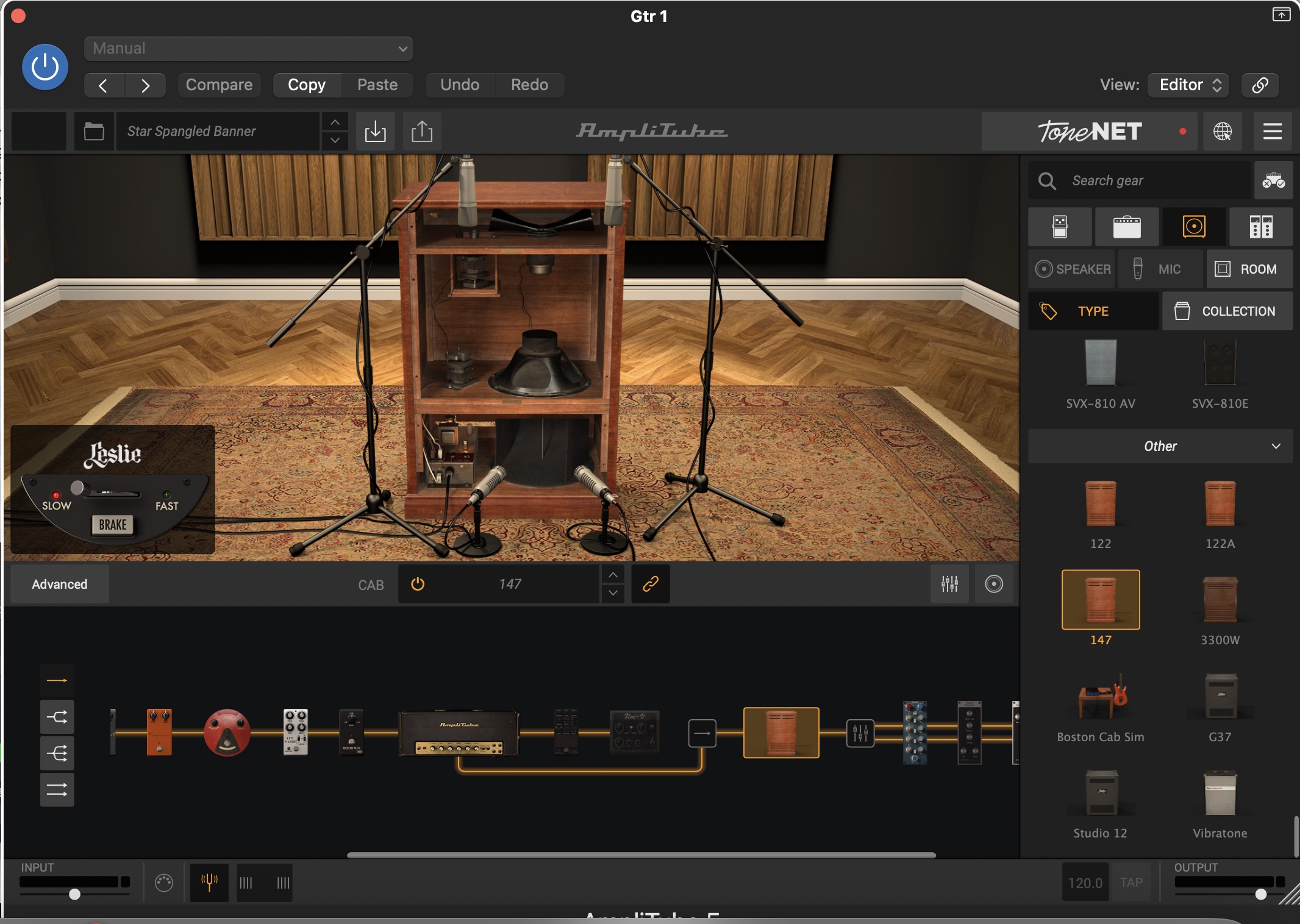This screenshot has height=924, width=1300.
Task: Switch to the ROOM tab
Action: pyautogui.click(x=1249, y=269)
